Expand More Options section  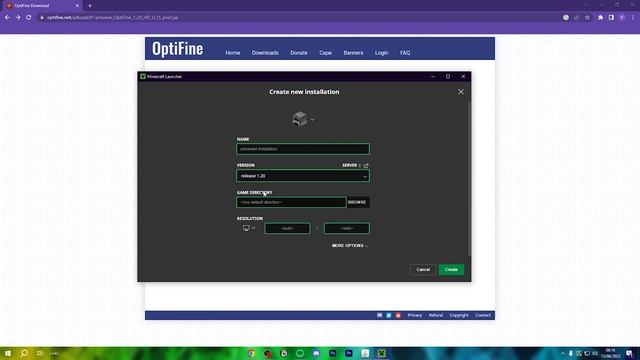(x=350, y=245)
